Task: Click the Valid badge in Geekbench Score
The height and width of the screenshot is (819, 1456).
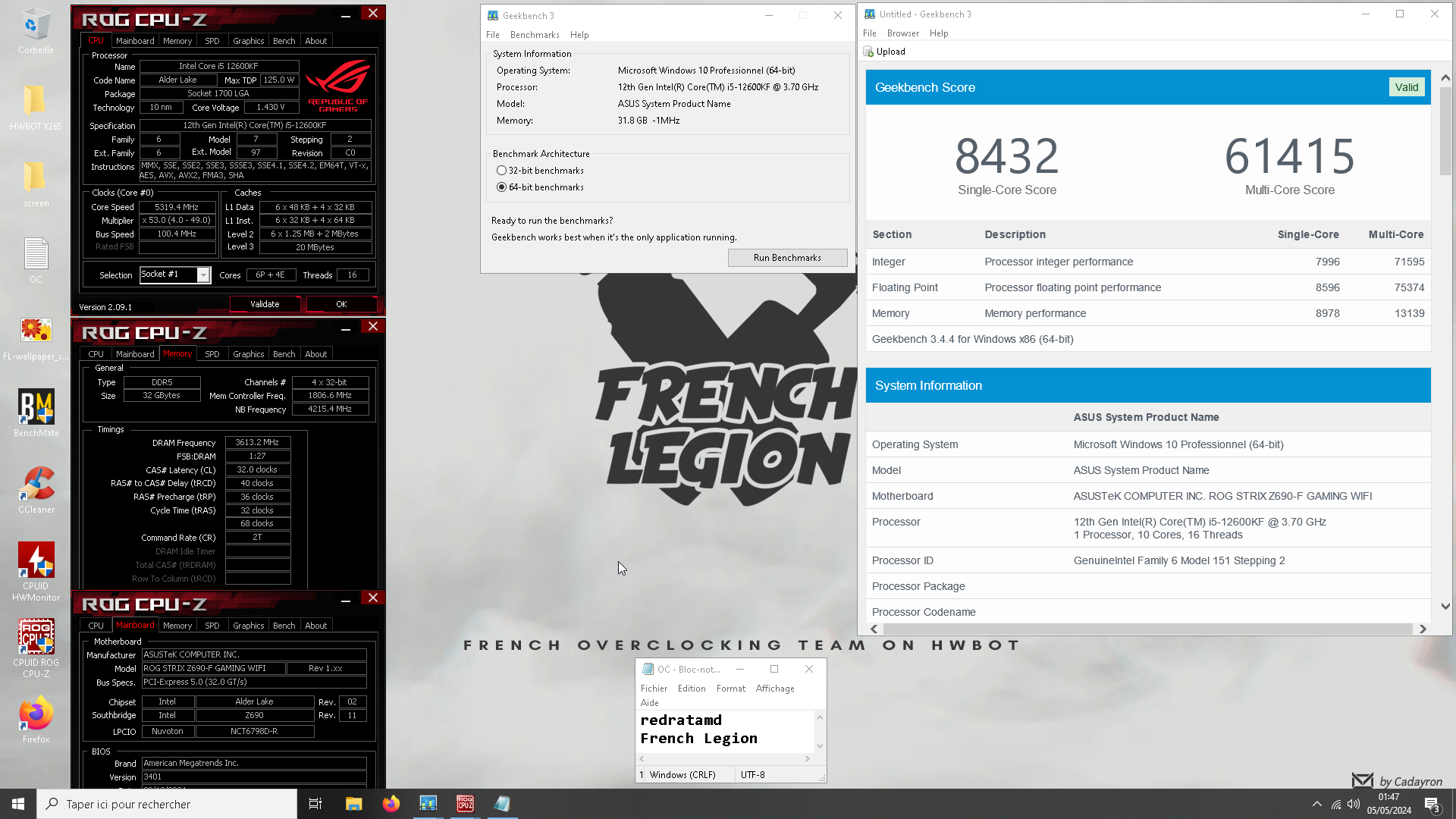Action: (1406, 87)
